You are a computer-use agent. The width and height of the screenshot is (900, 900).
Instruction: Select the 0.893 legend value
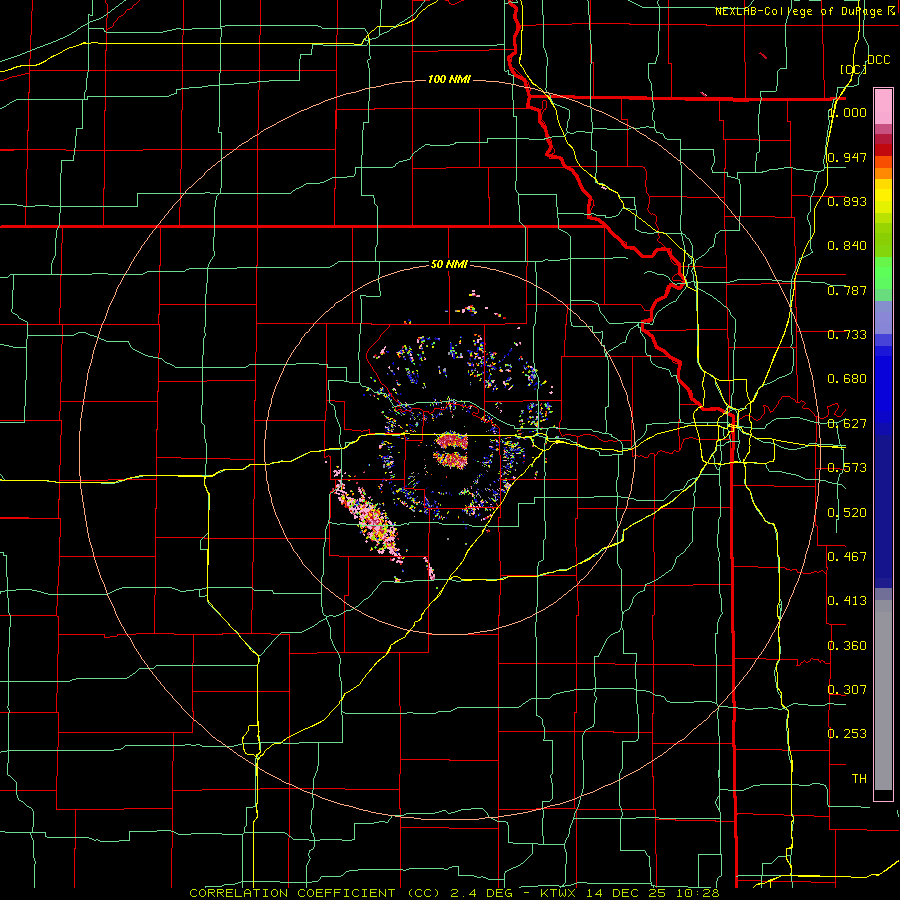point(847,201)
